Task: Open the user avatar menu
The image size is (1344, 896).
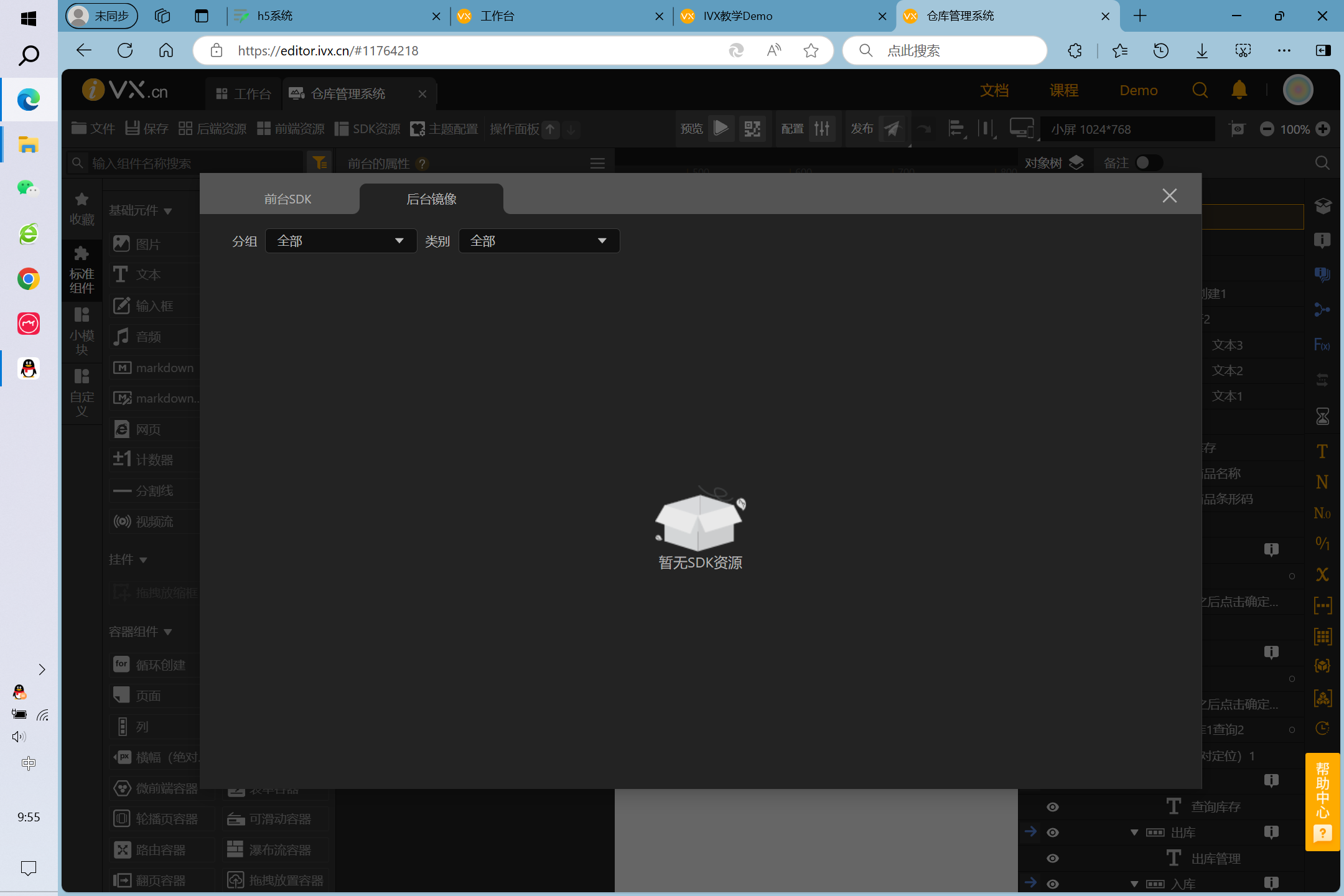Action: pyautogui.click(x=1298, y=91)
